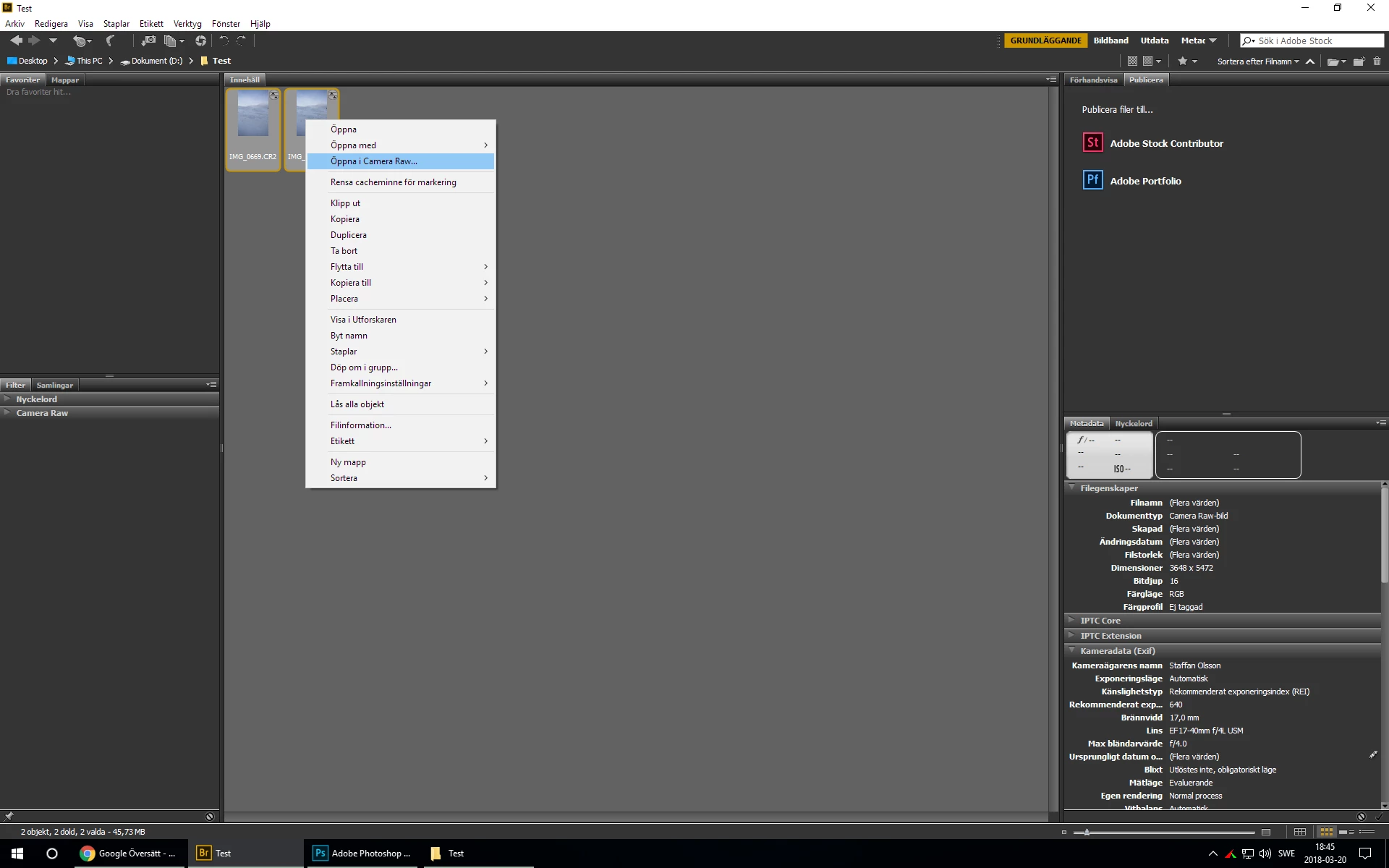
Task: Open Sortera efter Filnamn dropdown
Action: pos(1257,61)
